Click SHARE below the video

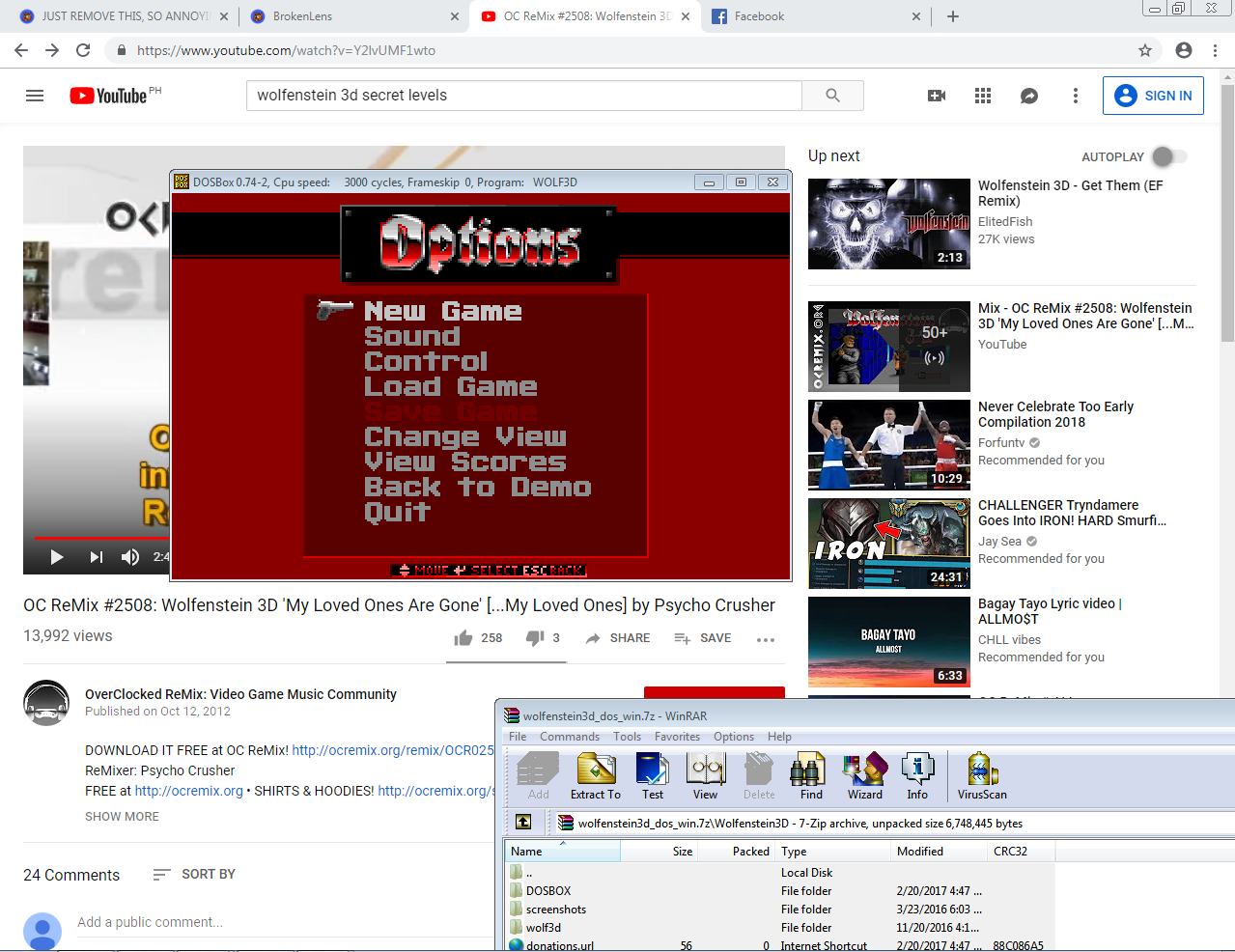point(618,638)
